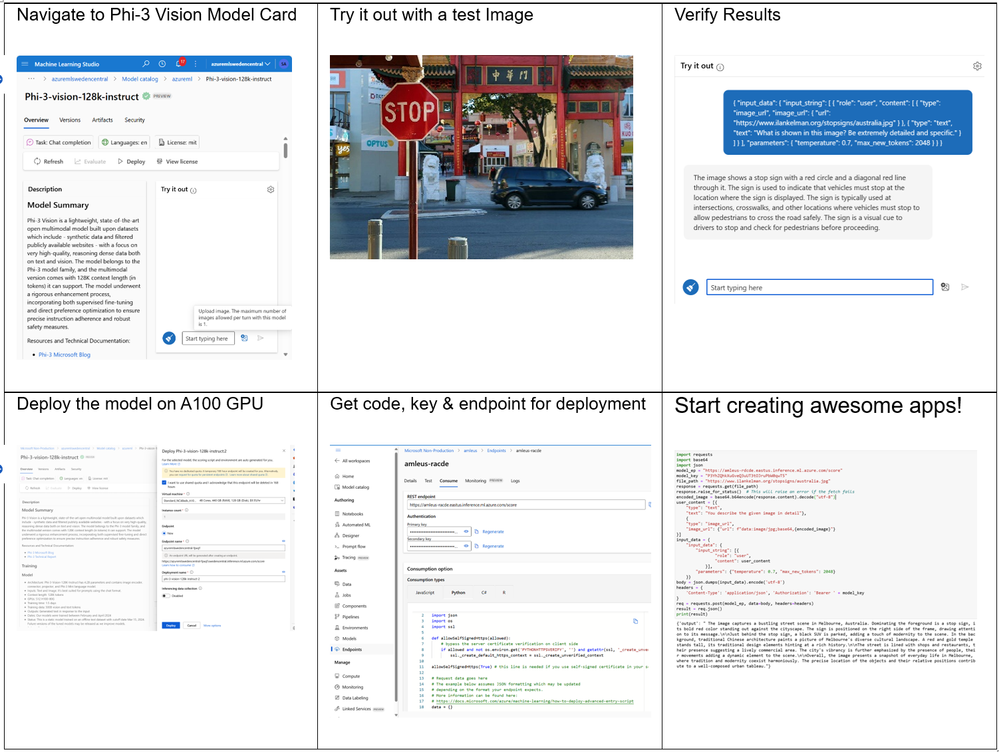Select the Consume tab of amleus-racde

tap(449, 481)
